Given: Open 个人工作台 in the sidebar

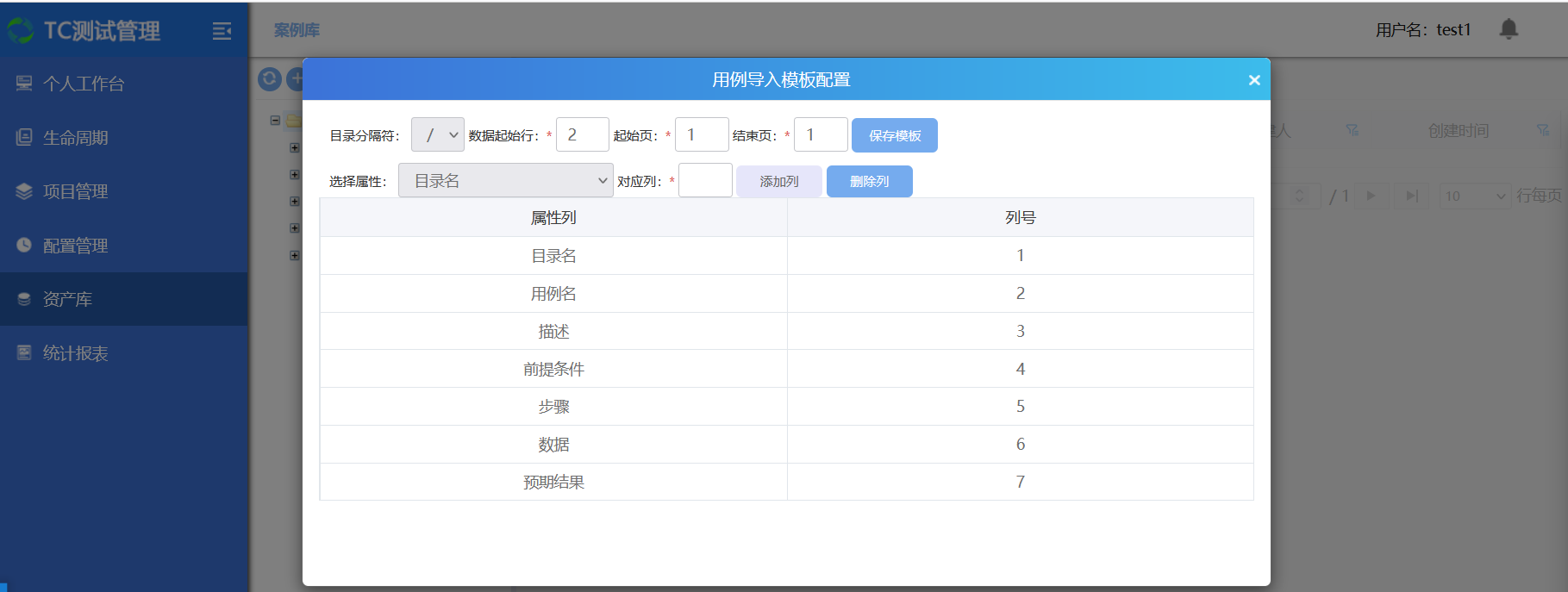Looking at the screenshot, I should coord(84,84).
